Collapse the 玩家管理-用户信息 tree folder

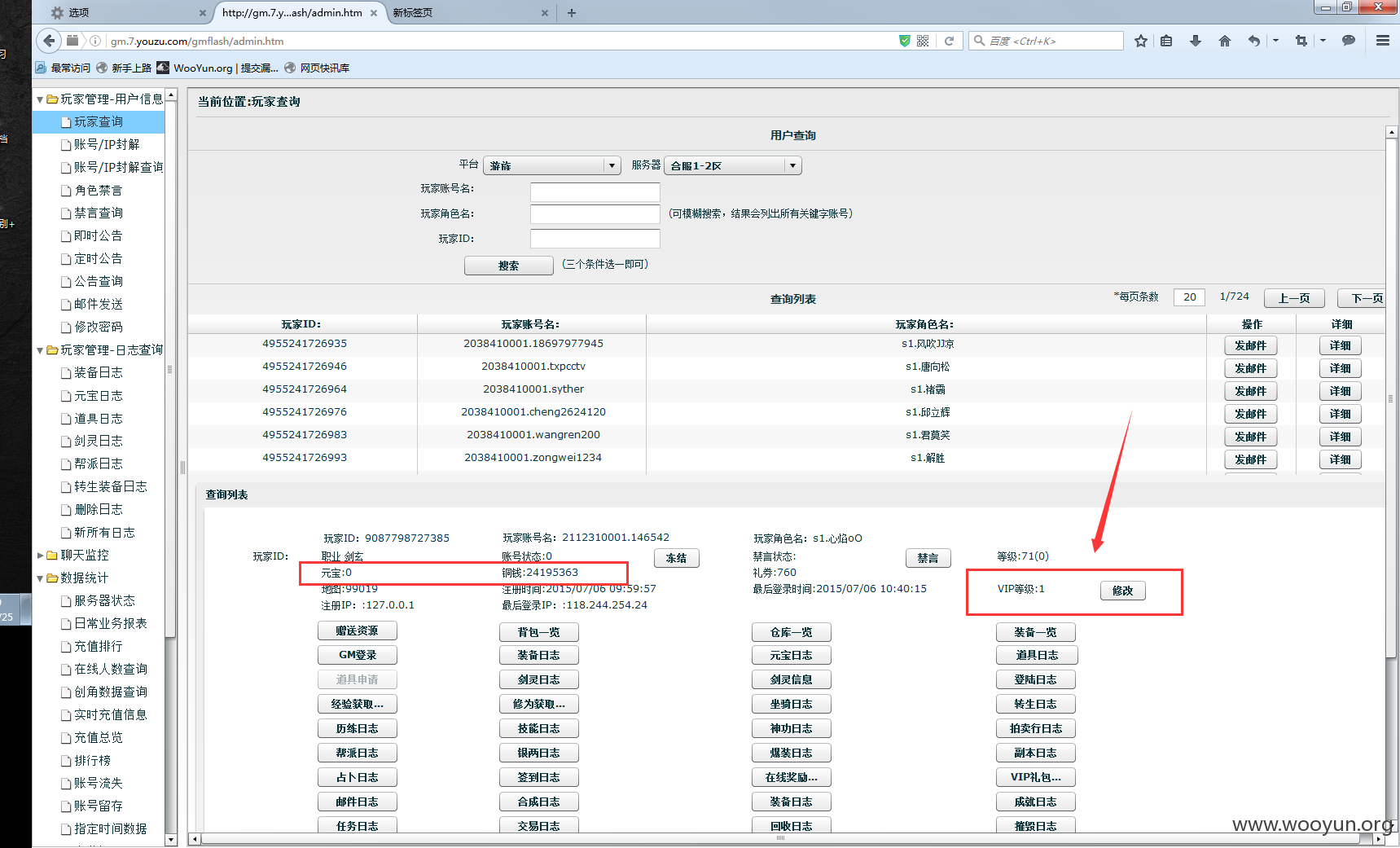pos(40,99)
